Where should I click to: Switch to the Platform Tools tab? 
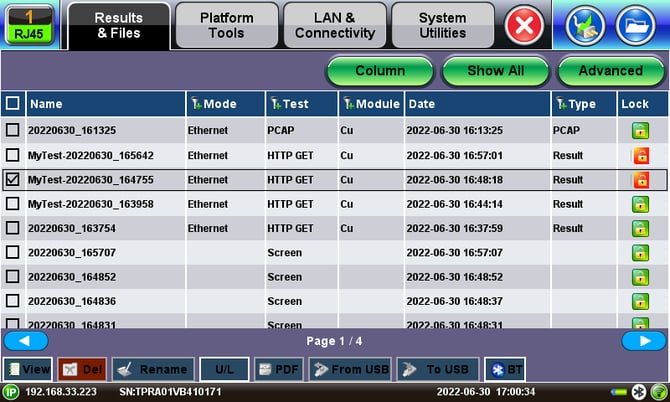point(226,26)
